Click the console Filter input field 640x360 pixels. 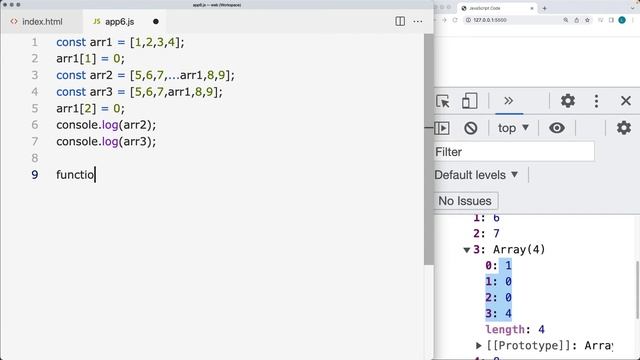[x=514, y=152]
